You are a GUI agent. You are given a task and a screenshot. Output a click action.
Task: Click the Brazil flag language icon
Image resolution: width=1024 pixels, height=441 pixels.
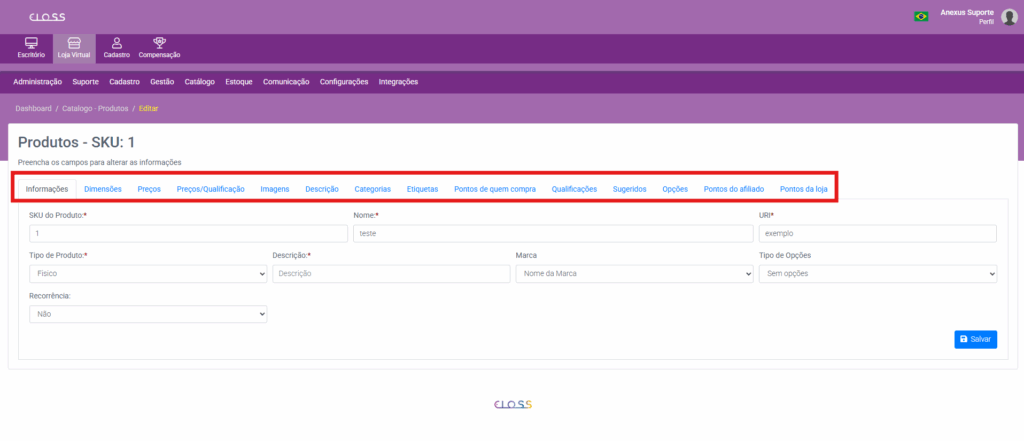coord(920,16)
